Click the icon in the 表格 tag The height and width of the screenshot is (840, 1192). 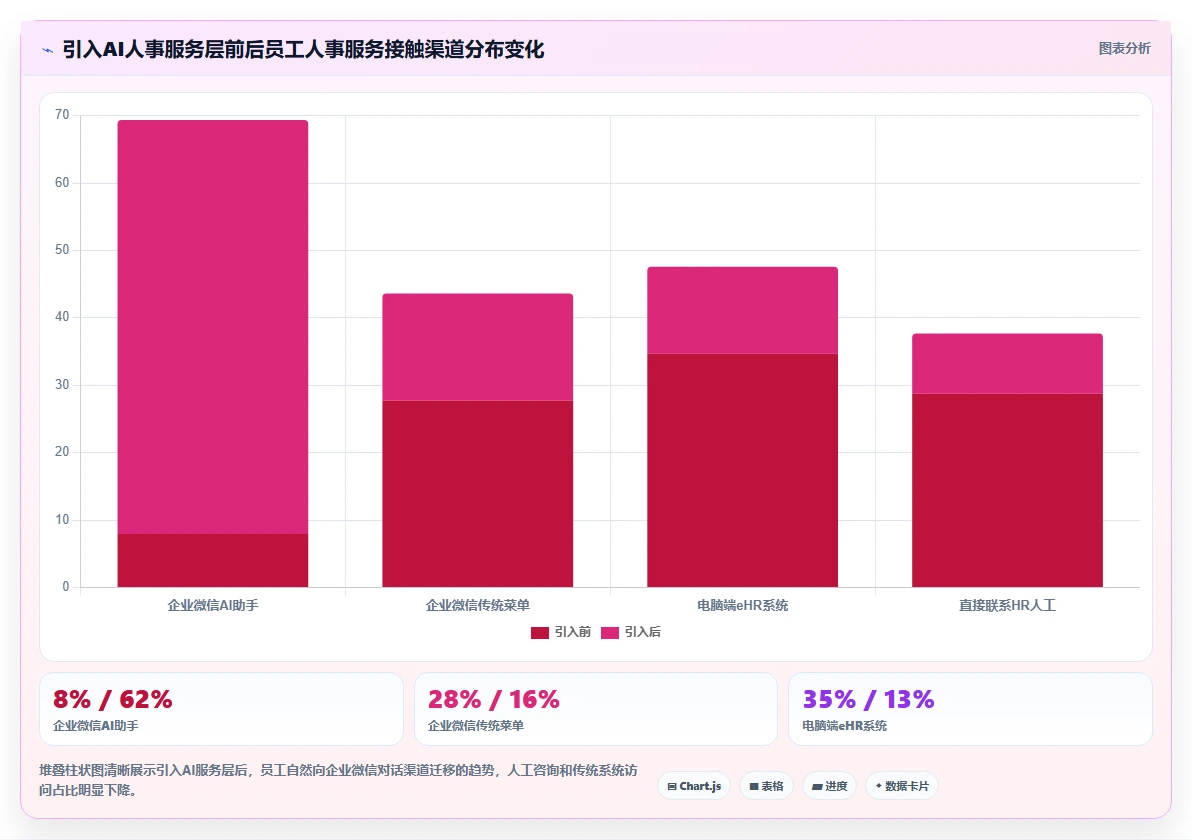pyautogui.click(x=754, y=787)
